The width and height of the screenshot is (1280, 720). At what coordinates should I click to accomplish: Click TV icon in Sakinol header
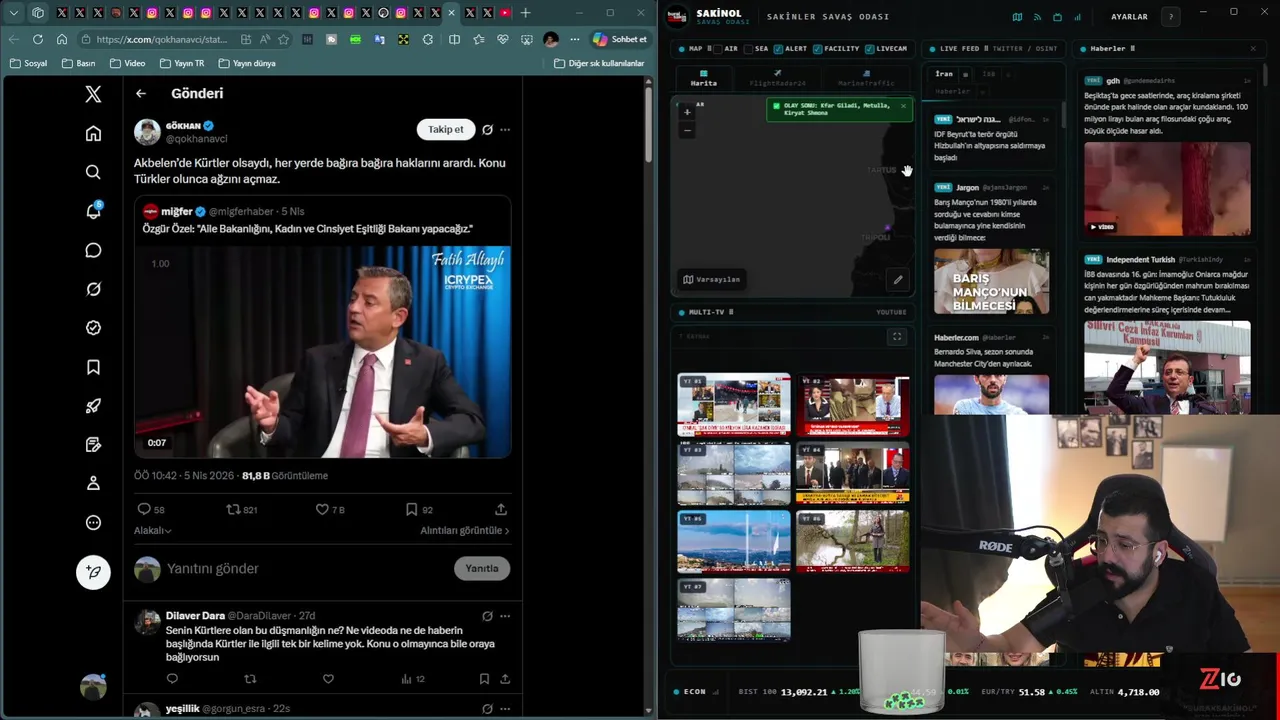pos(1057,17)
